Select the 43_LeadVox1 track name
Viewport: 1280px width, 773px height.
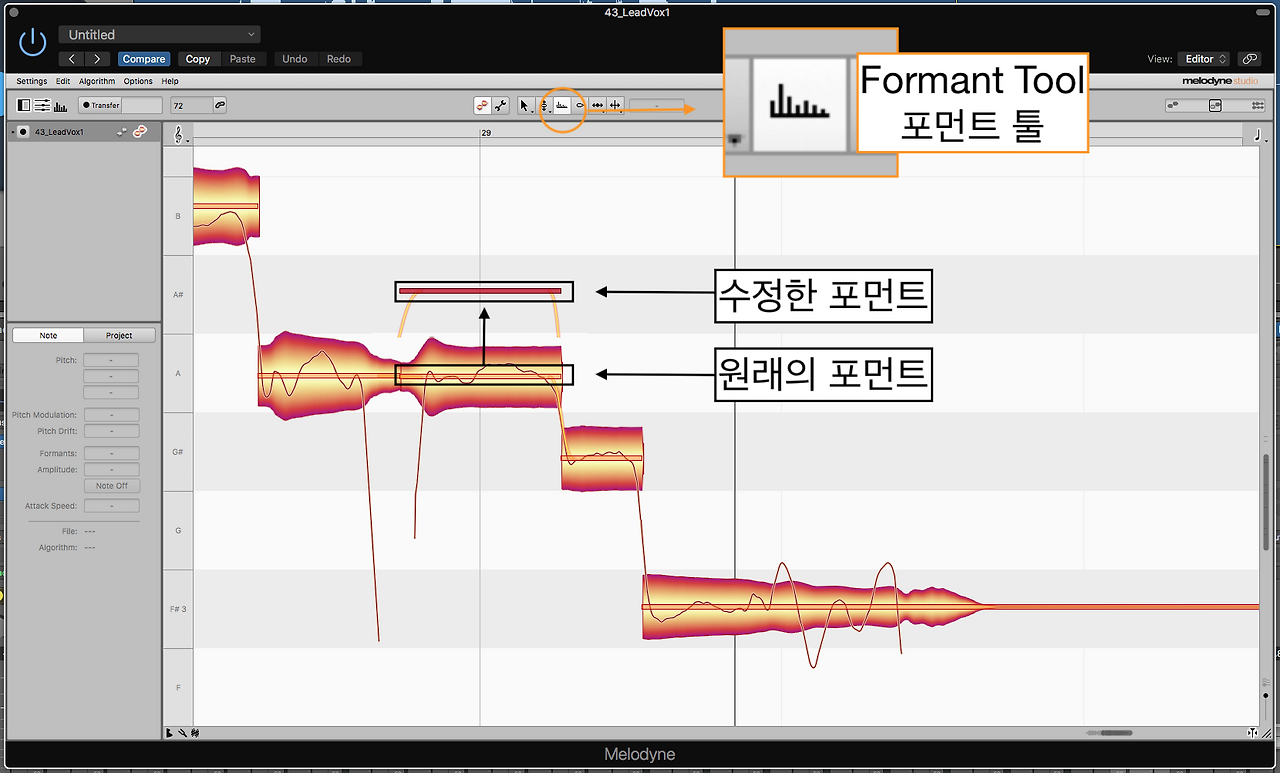tap(59, 132)
